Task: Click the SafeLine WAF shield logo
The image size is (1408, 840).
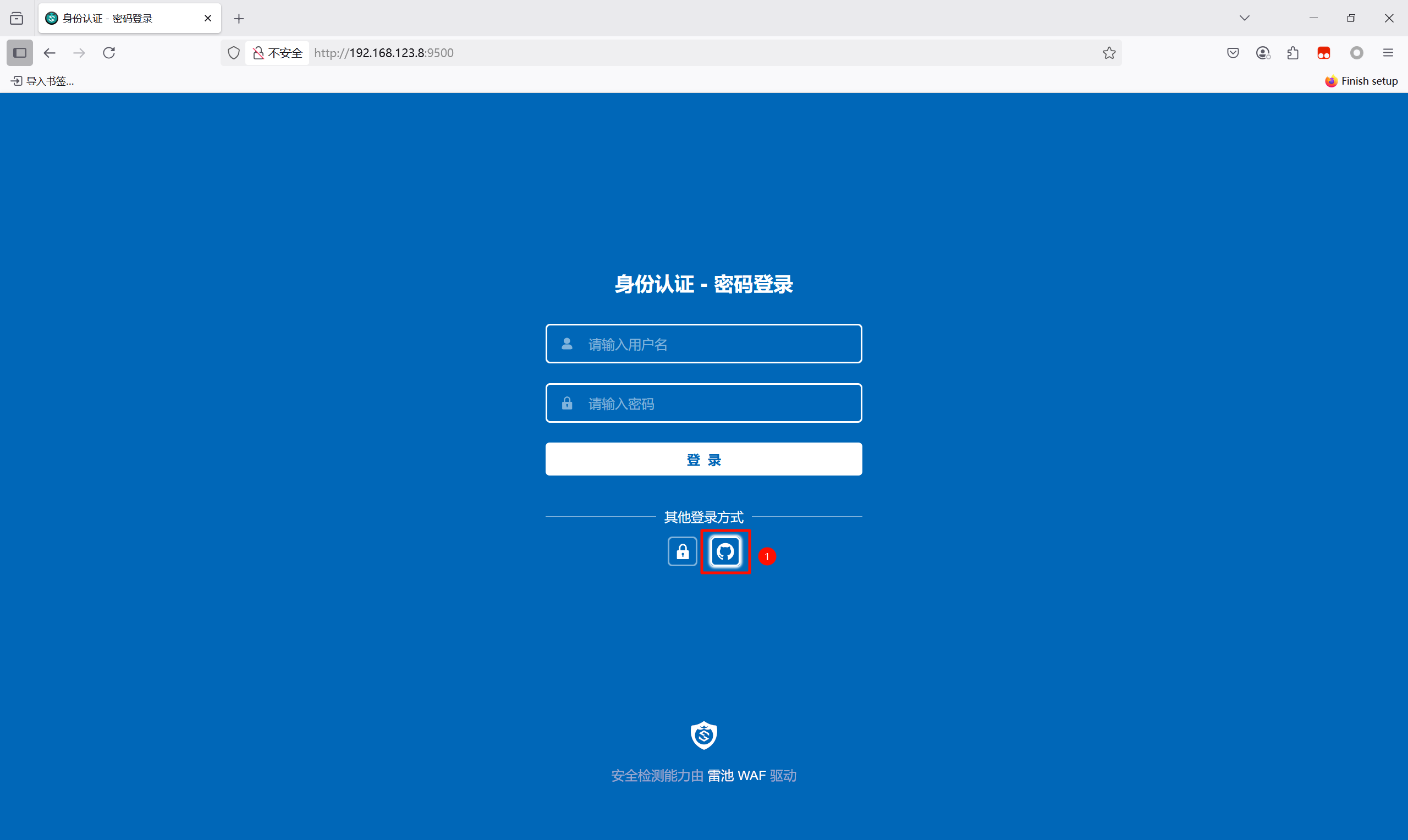Action: pos(703,736)
